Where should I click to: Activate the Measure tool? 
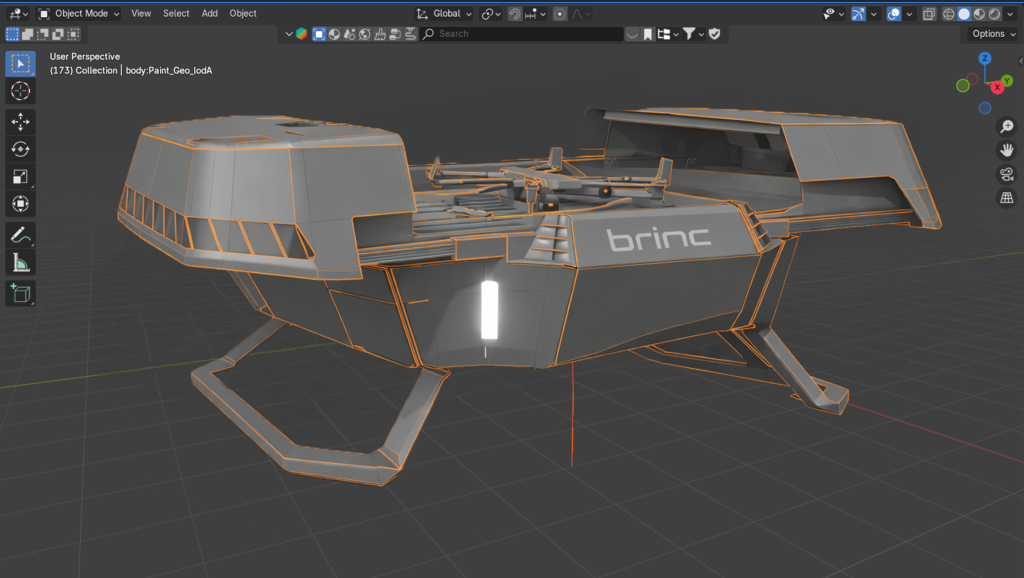coord(20,263)
